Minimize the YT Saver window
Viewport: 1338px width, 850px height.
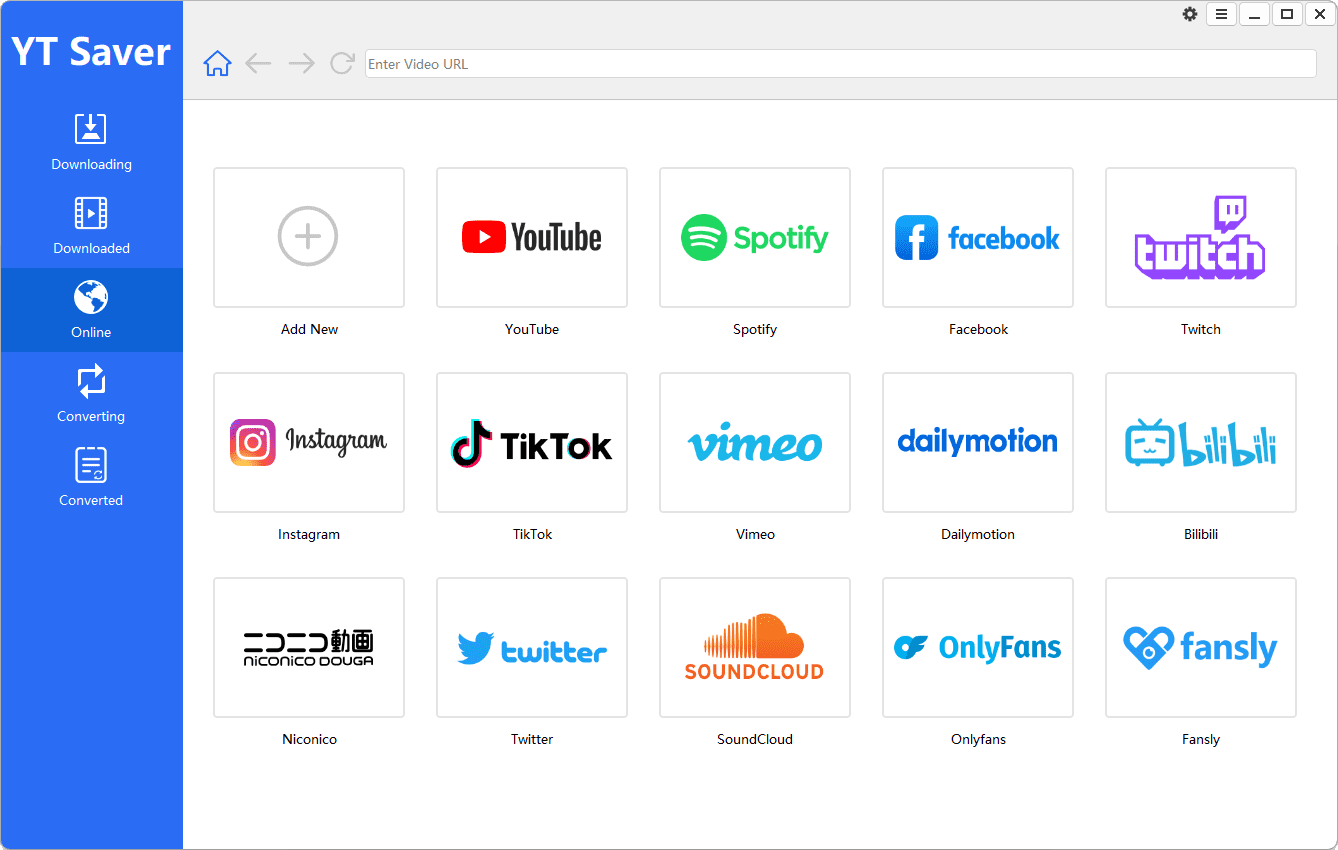click(1254, 14)
